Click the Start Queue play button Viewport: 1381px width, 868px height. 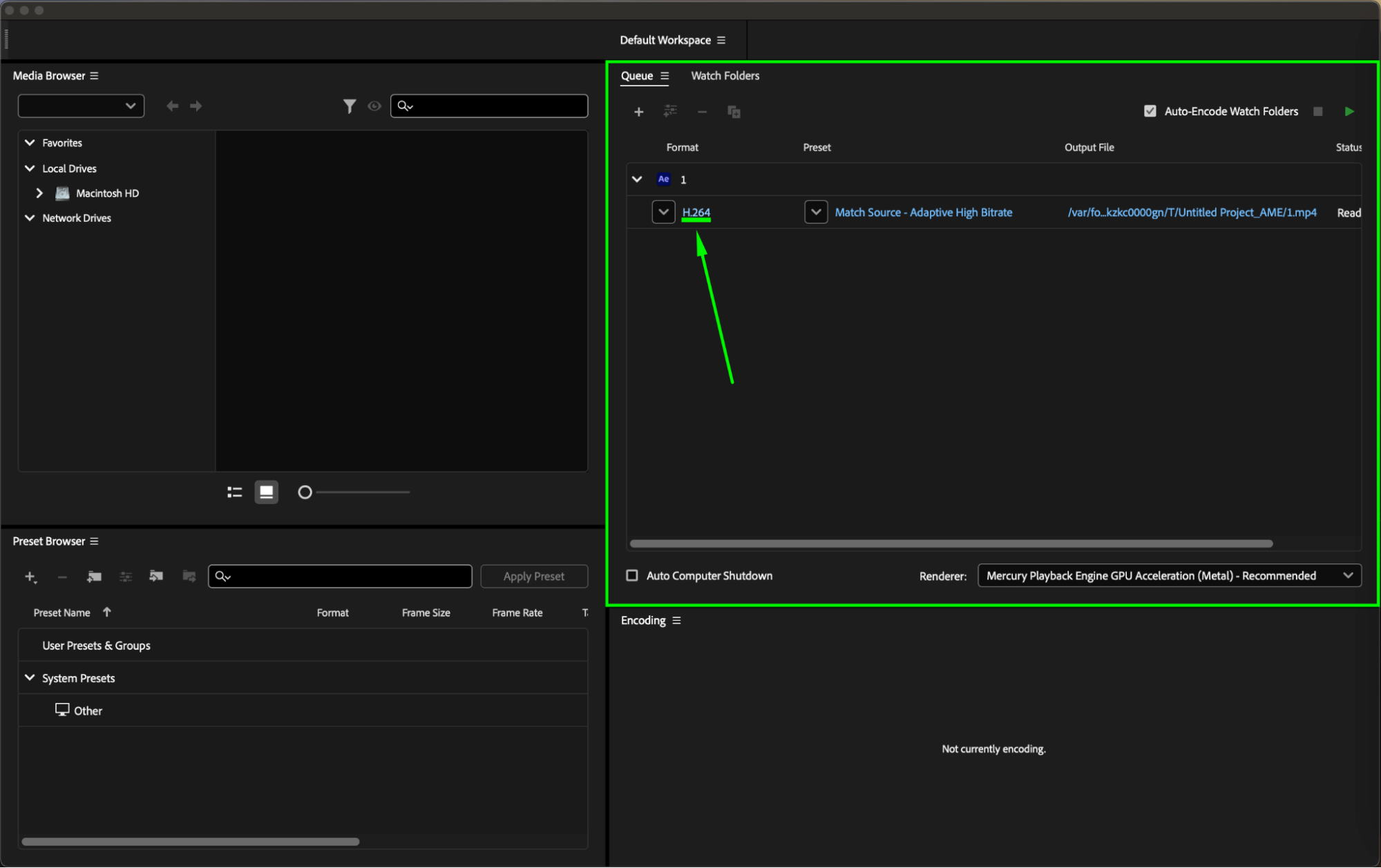[x=1349, y=111]
